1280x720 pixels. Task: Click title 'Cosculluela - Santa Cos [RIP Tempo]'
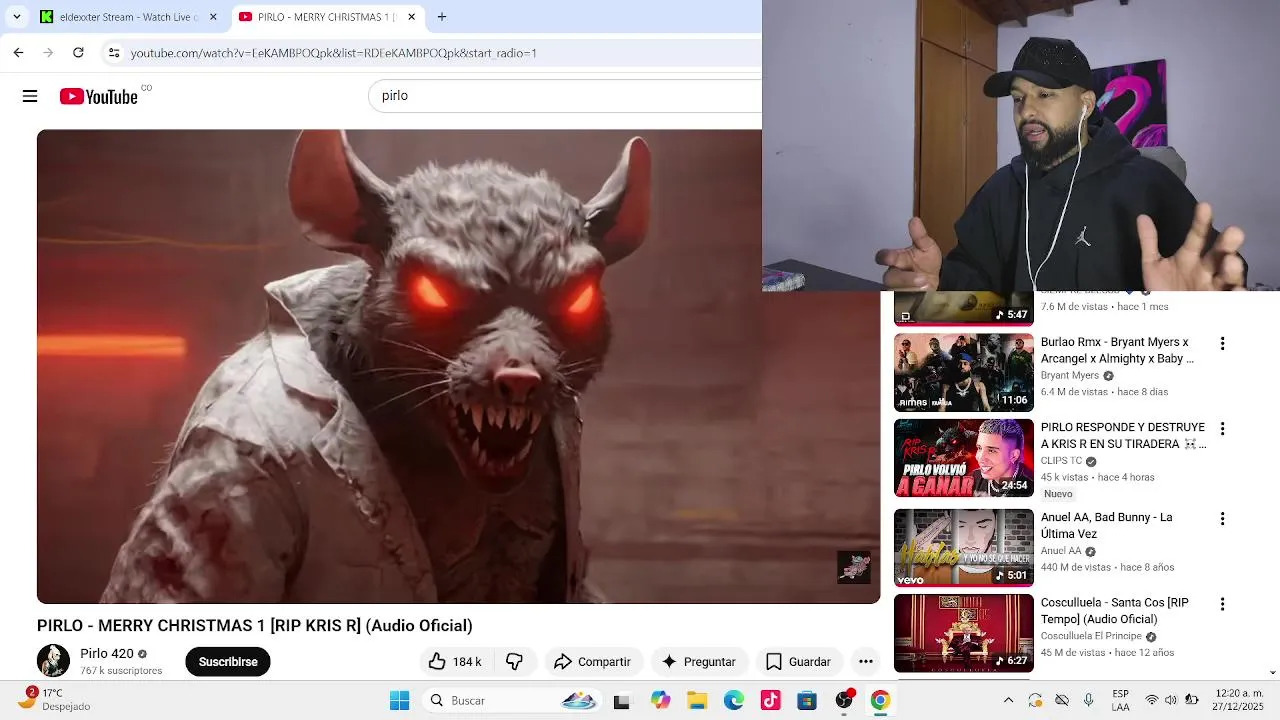(1115, 611)
